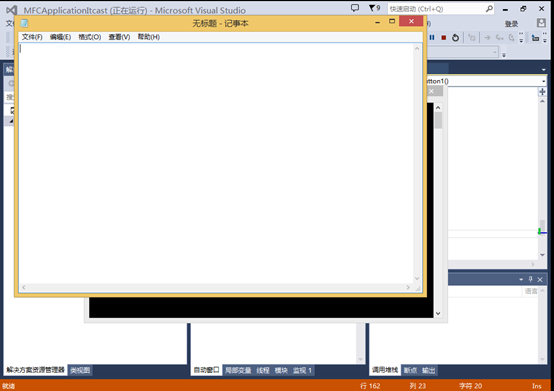This screenshot has width=554, height=391.
Task: Click the editor horizontal scrollbar right arrow
Action: pos(533,264)
